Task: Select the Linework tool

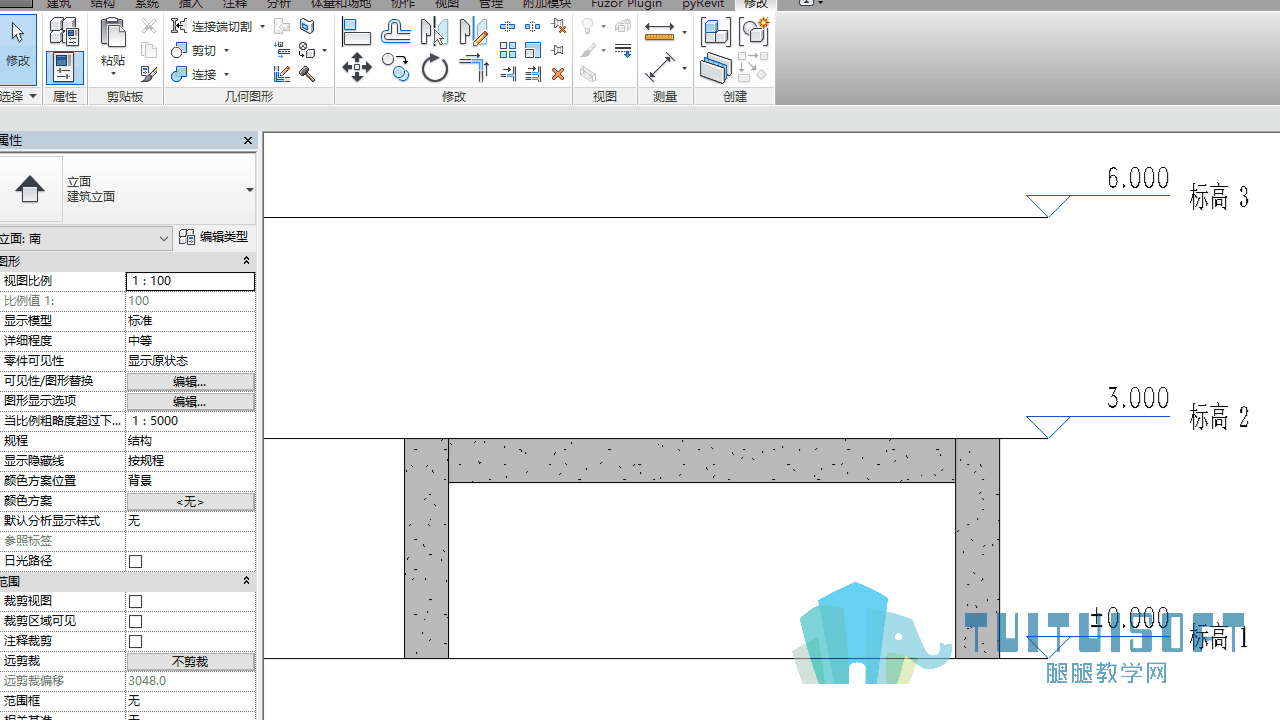Action: [x=623, y=50]
